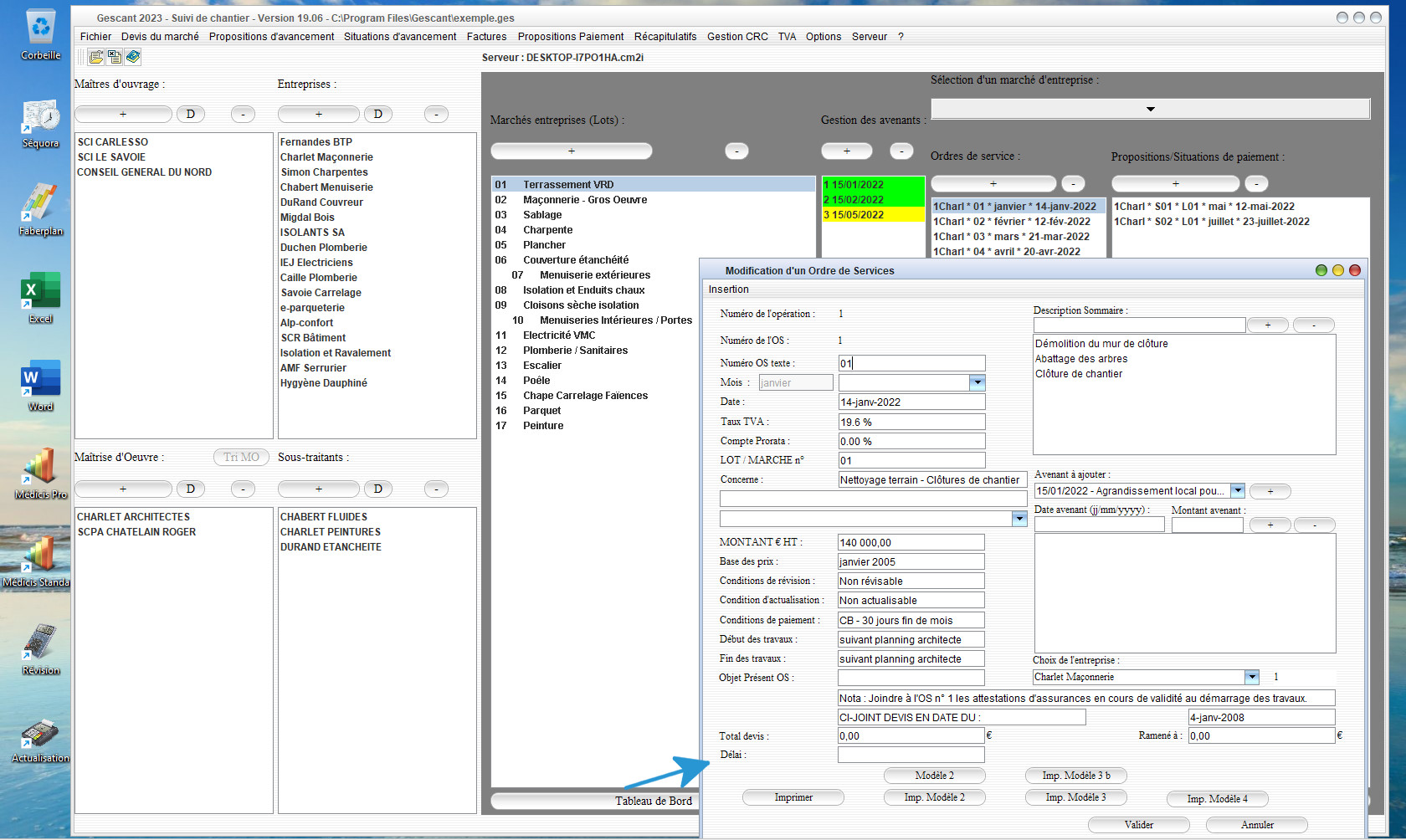
Task: Click the open file folder toolbar icon
Action: pyautogui.click(x=96, y=57)
